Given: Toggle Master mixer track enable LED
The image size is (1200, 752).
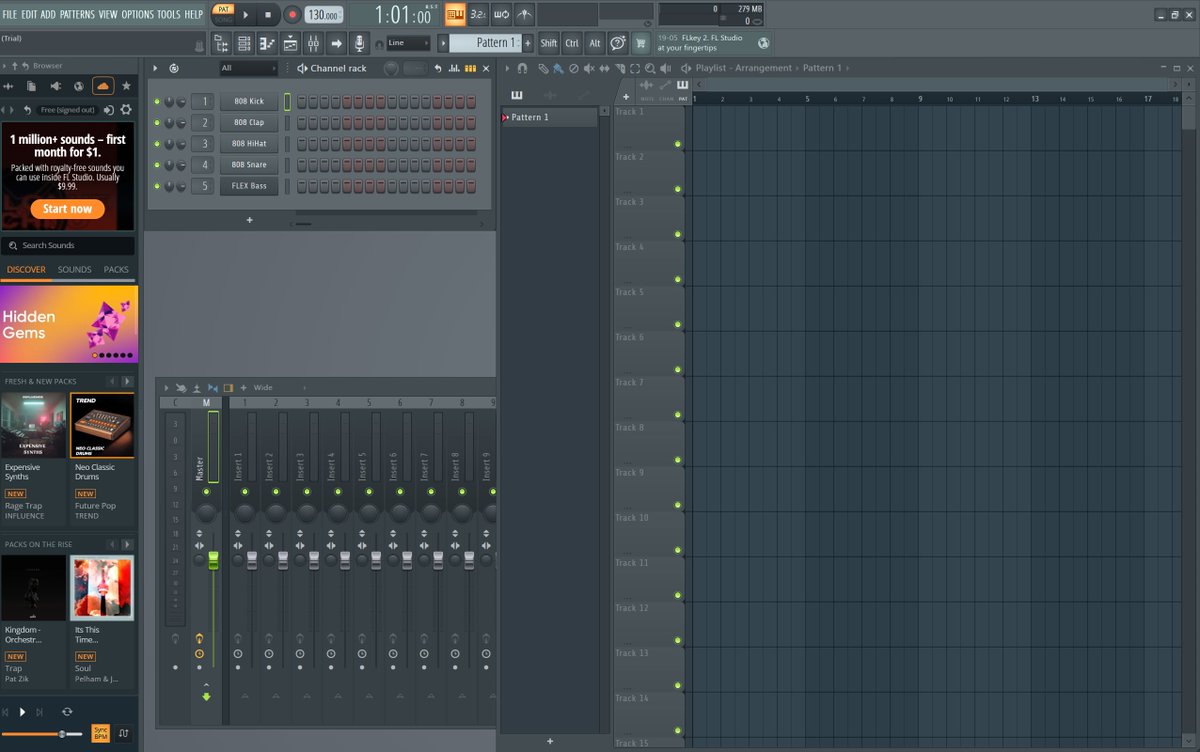Looking at the screenshot, I should (x=206, y=492).
